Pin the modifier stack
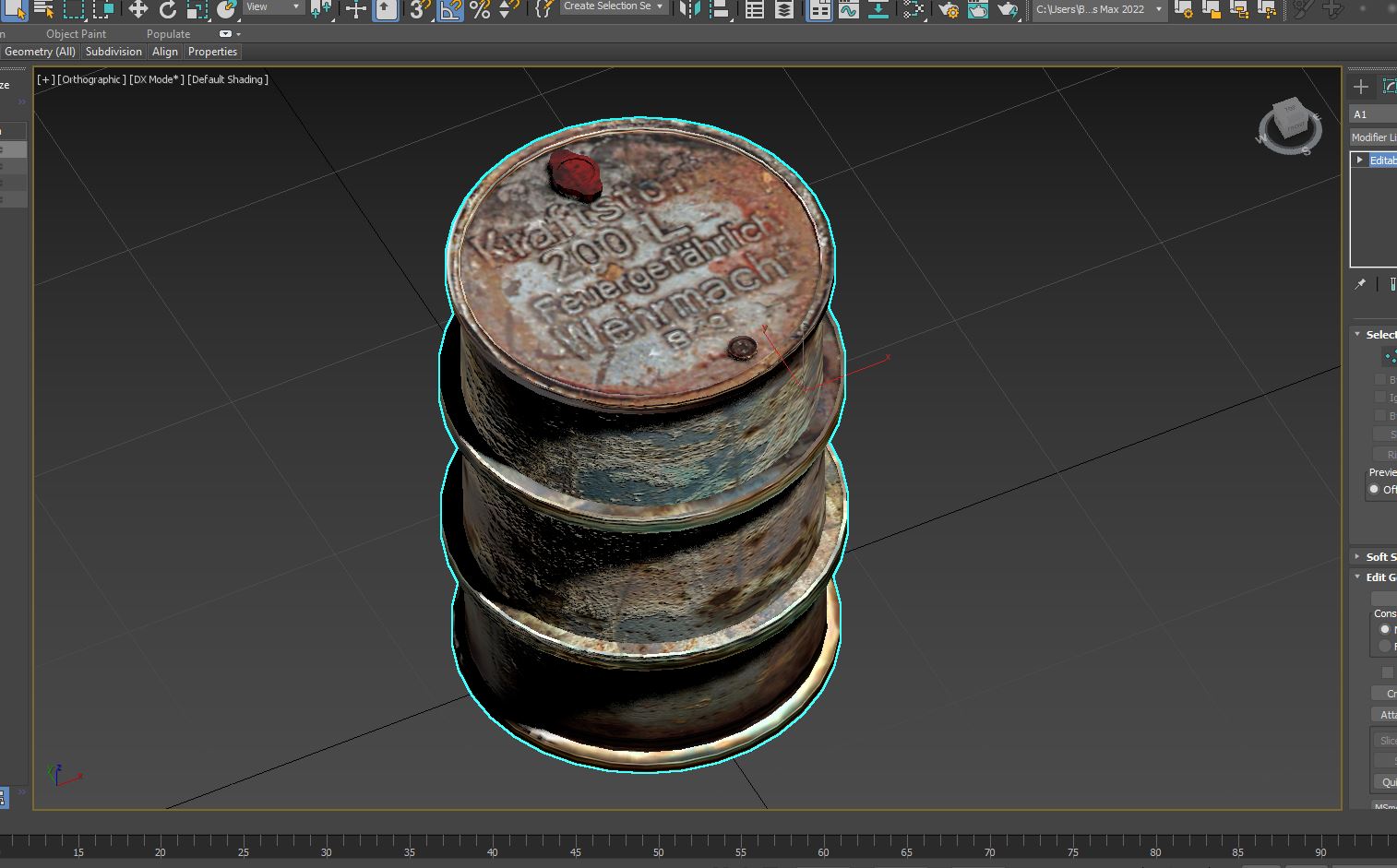The image size is (1397, 868). tap(1360, 284)
